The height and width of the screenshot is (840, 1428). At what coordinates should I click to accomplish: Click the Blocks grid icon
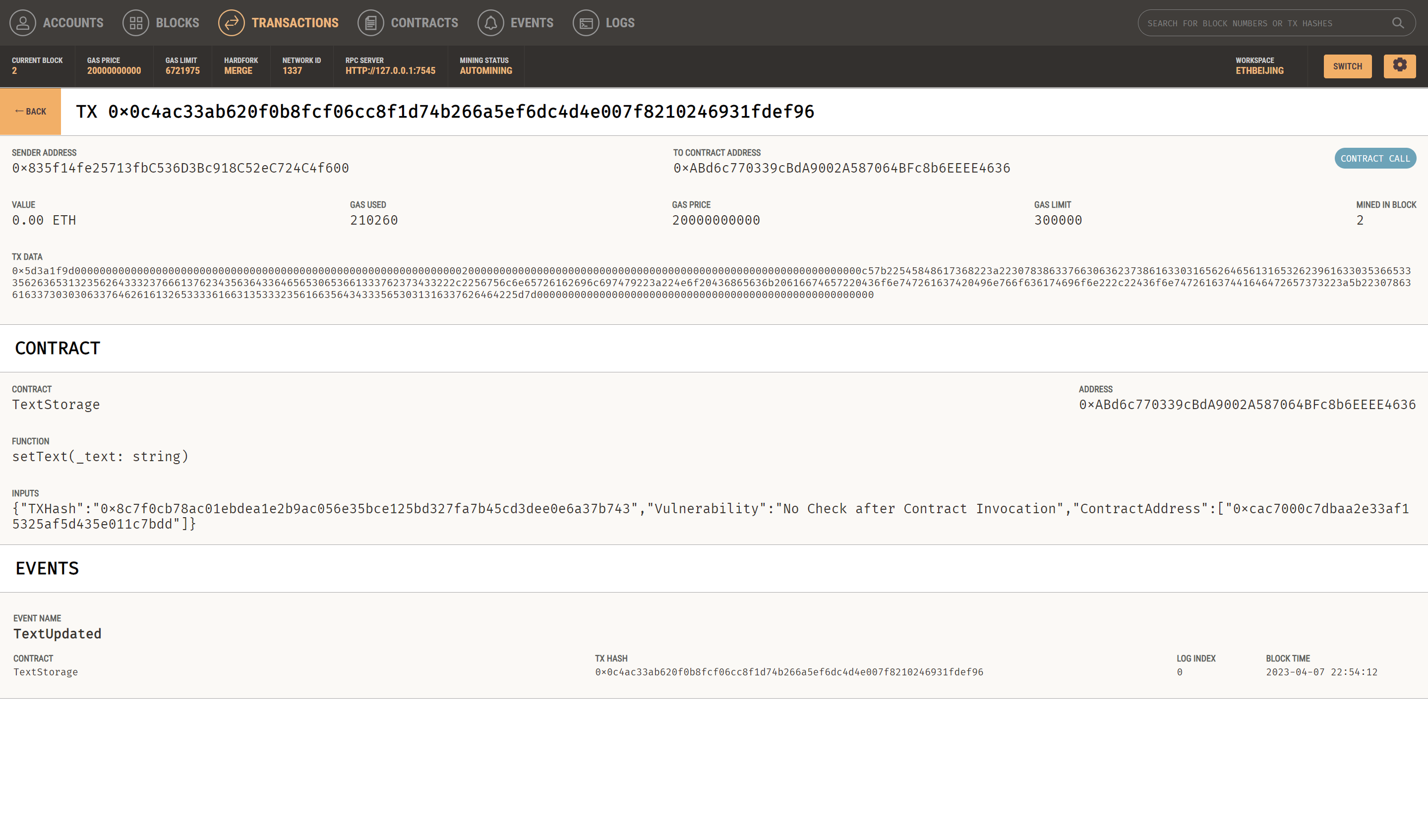click(x=135, y=23)
